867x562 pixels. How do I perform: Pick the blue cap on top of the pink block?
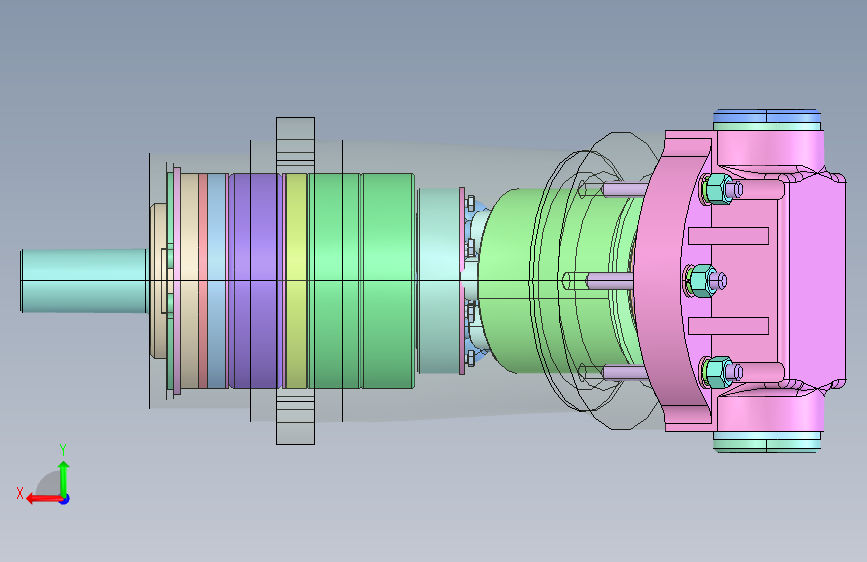(767, 116)
